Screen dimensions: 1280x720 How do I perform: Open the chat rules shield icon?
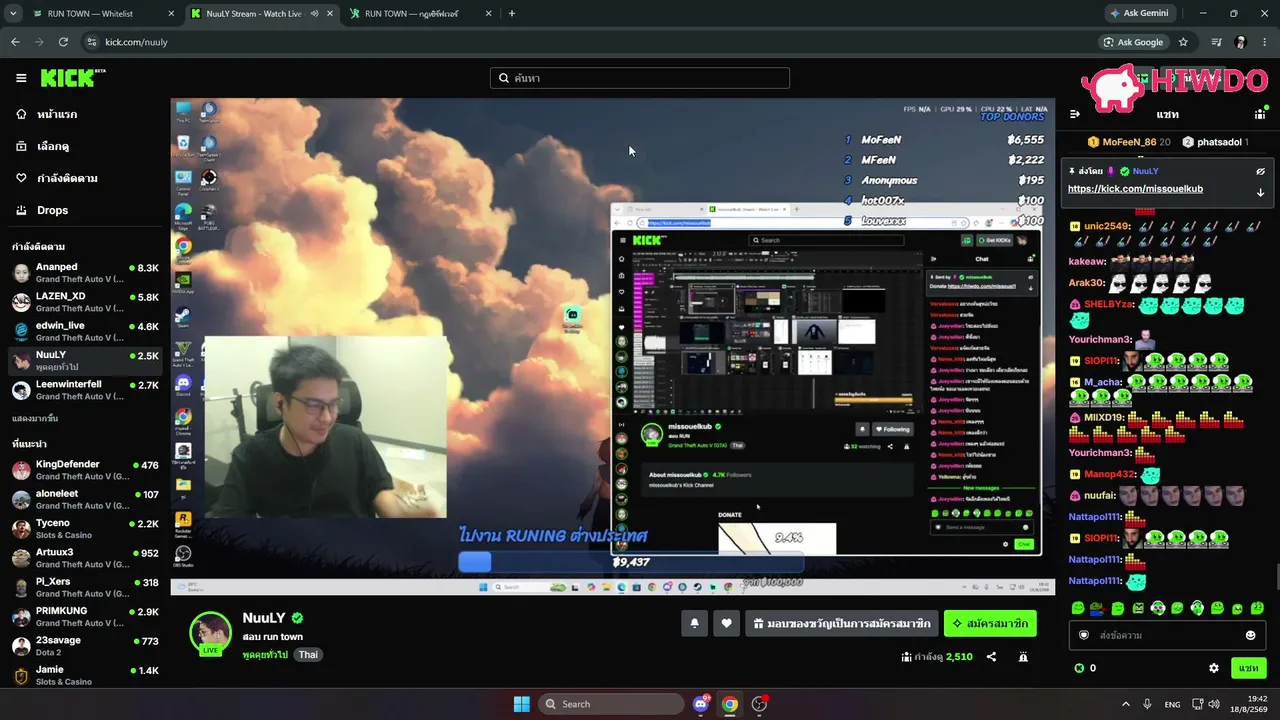(x=1083, y=635)
